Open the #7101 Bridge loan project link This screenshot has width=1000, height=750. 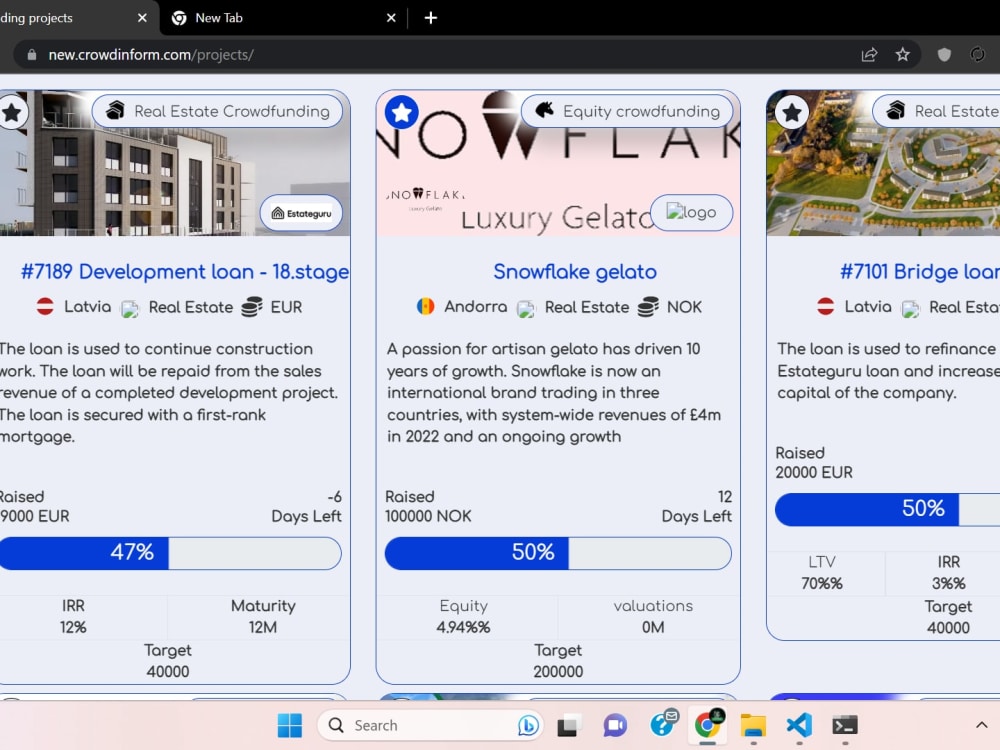[x=920, y=272]
